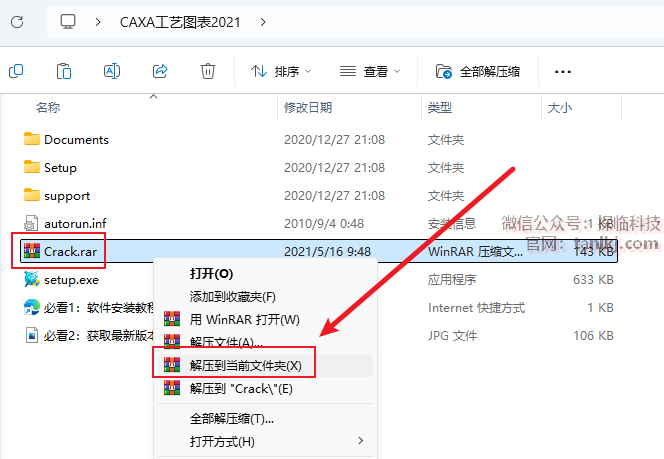Click the 2021/5/16 9:48 date cell
Screen dimensions: 664x459
(x=327, y=252)
